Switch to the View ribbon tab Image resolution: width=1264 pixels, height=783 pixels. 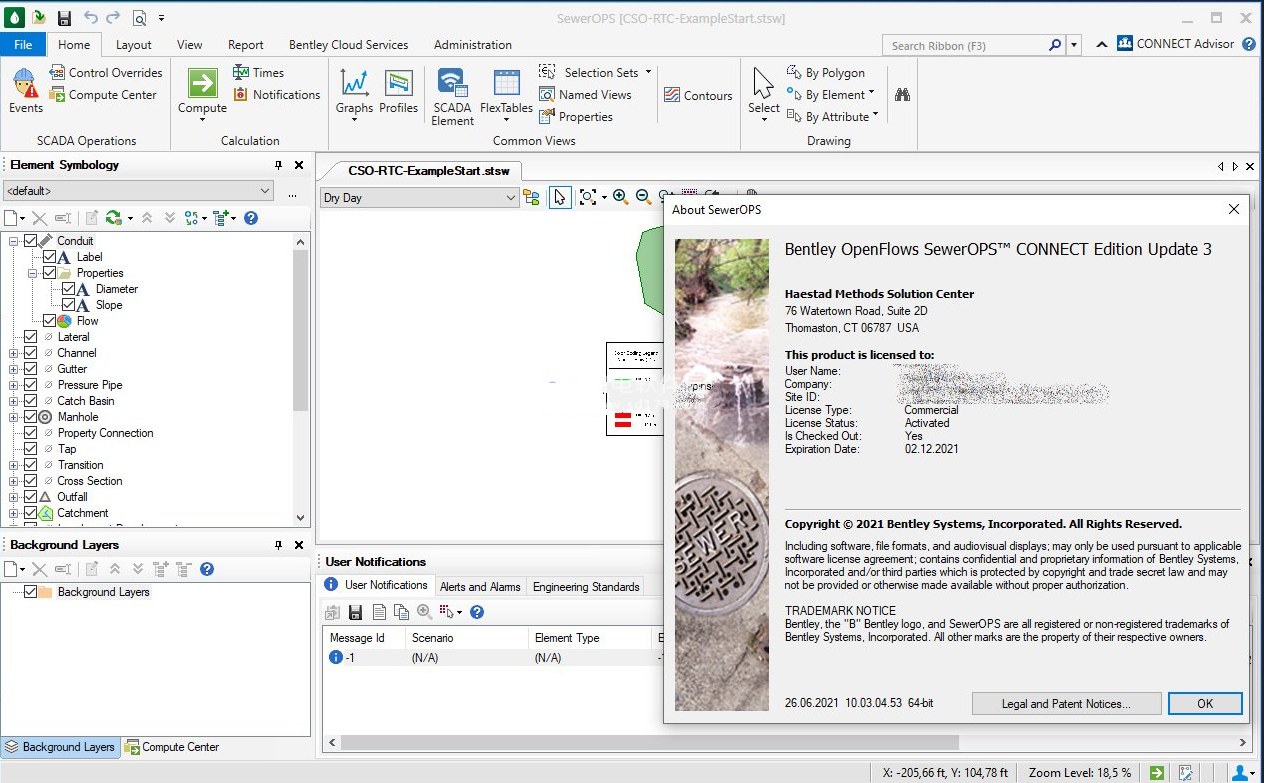coord(190,45)
